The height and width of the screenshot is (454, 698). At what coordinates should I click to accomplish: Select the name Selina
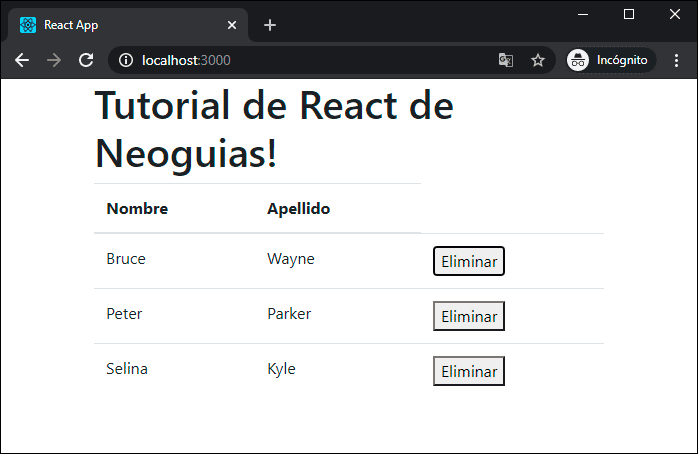pyautogui.click(x=127, y=369)
